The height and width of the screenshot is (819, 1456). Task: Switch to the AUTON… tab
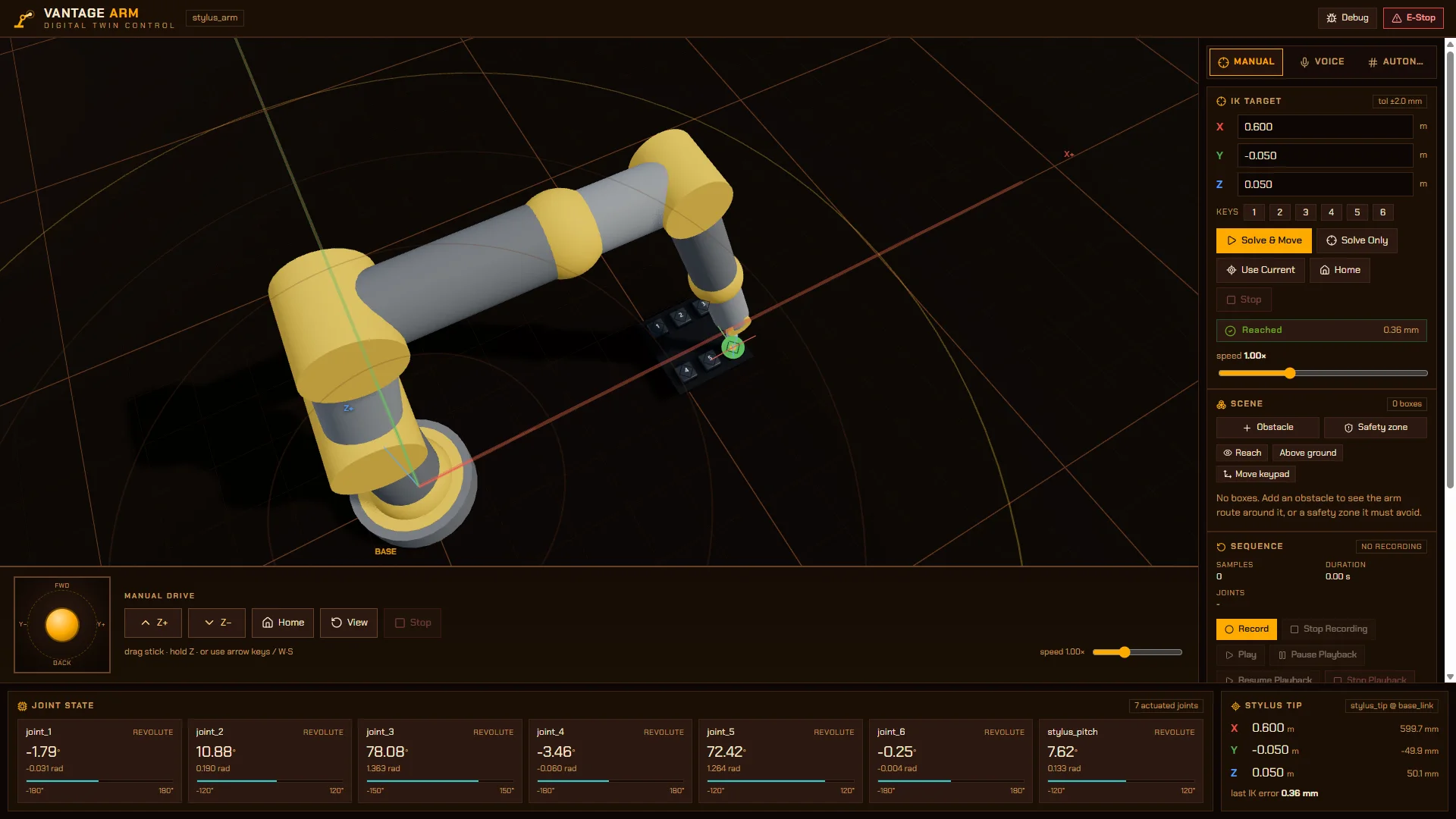(1395, 62)
